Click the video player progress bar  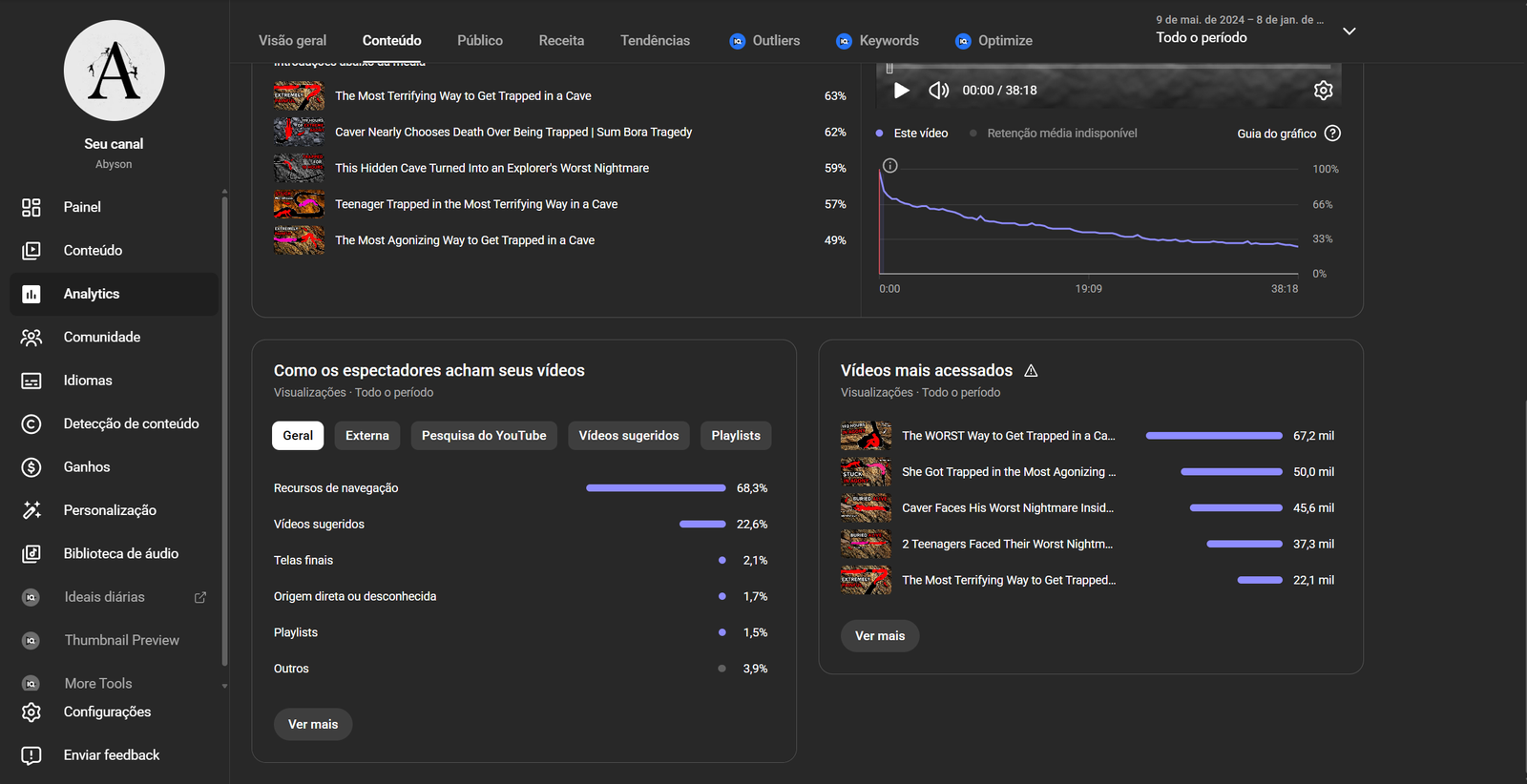pos(1107,67)
